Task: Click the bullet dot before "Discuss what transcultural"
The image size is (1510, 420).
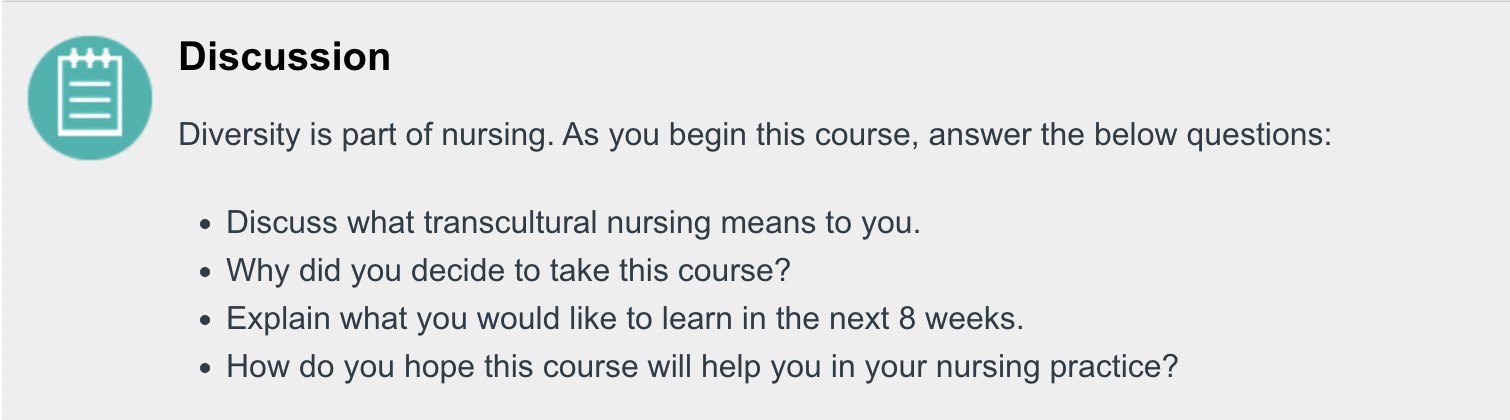Action: click(206, 224)
